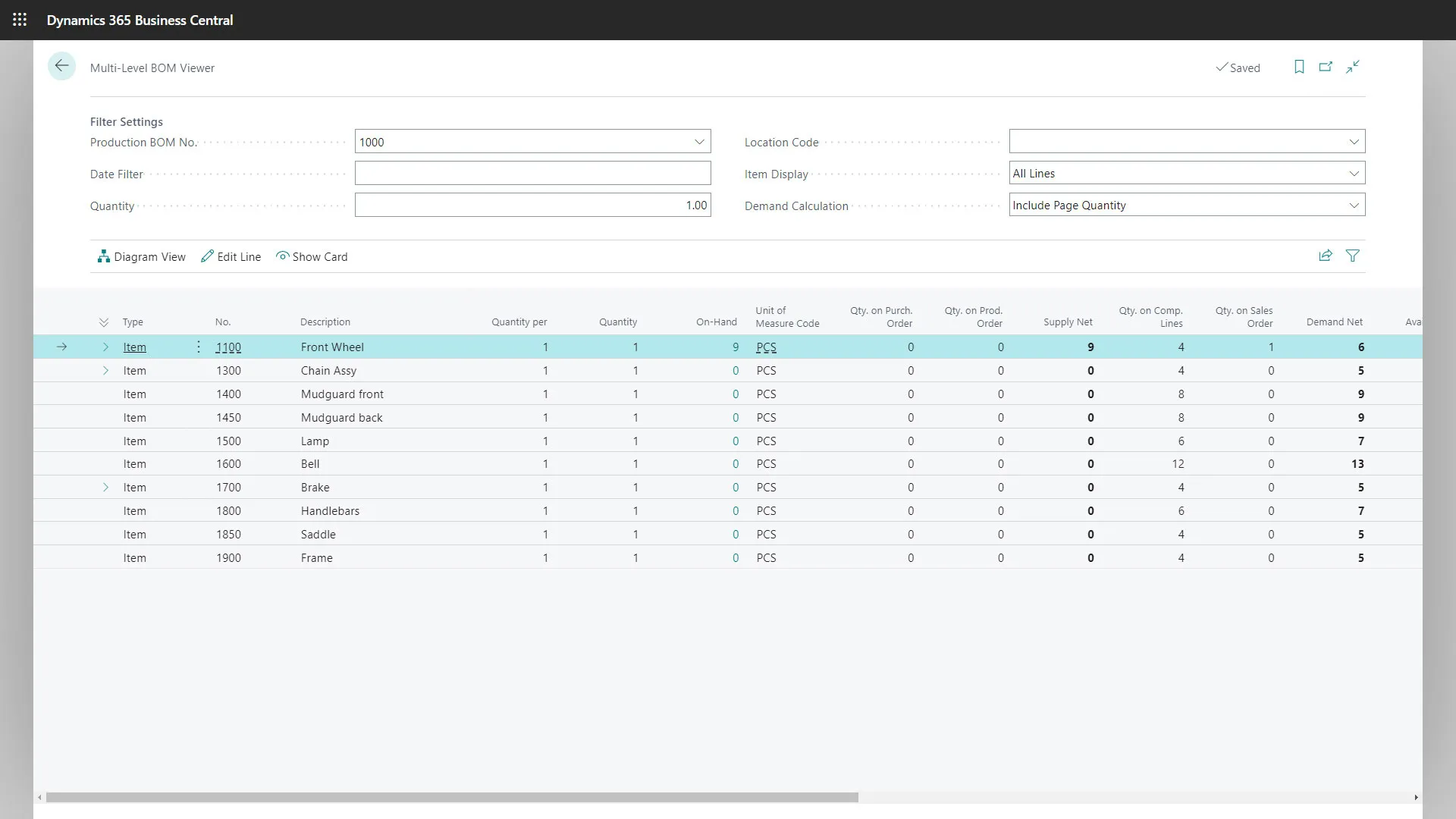Open row menu for Front Wheel

click(199, 347)
